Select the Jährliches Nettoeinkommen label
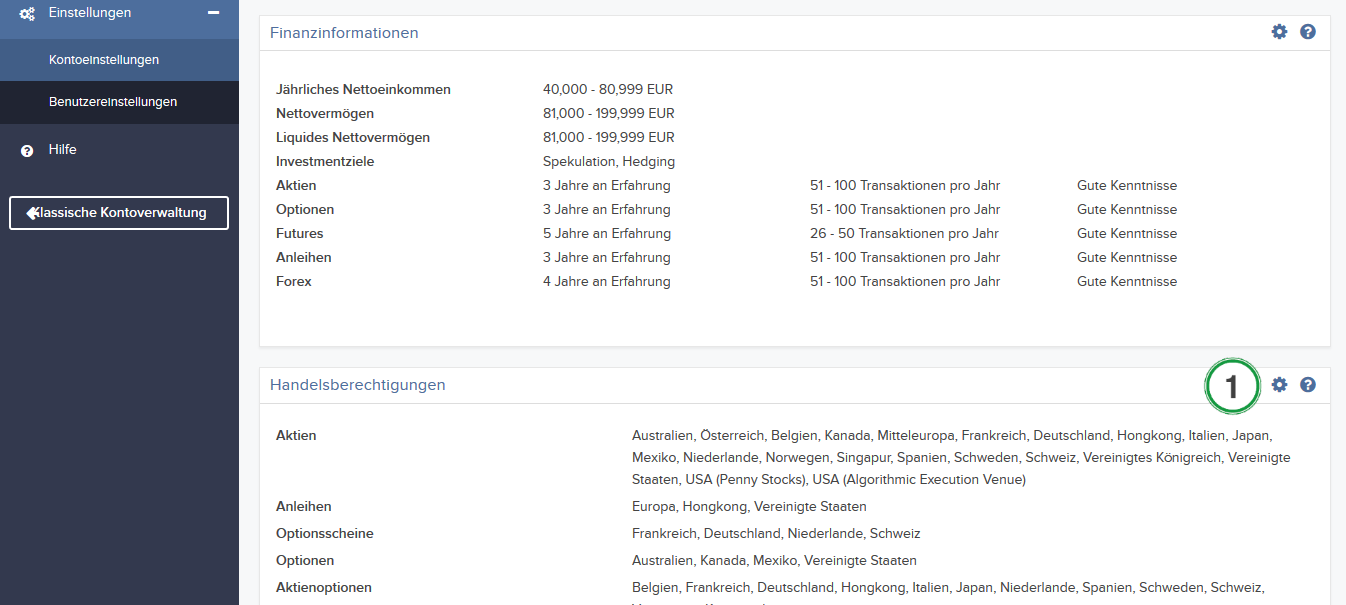This screenshot has width=1346, height=605. [x=363, y=90]
